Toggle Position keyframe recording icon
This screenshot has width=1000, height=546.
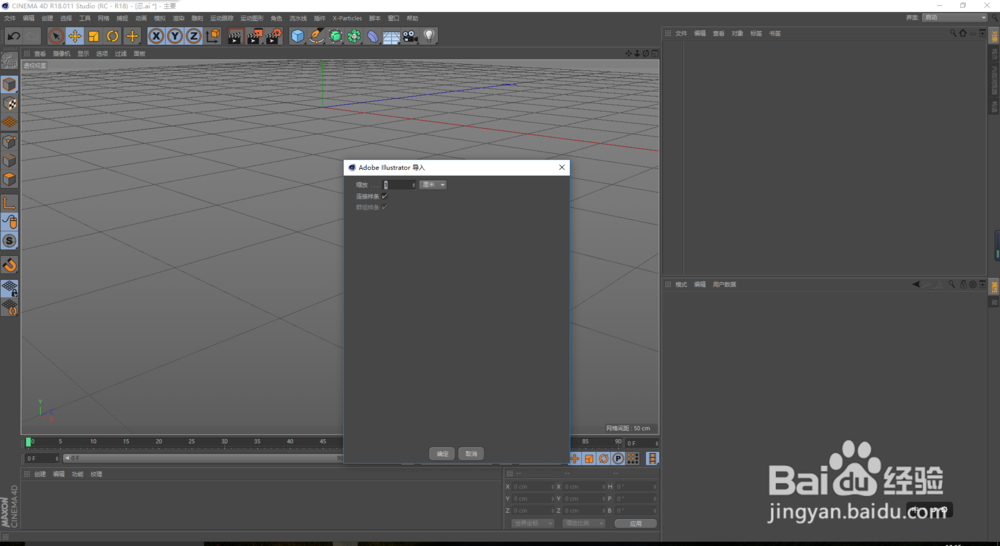(575, 459)
